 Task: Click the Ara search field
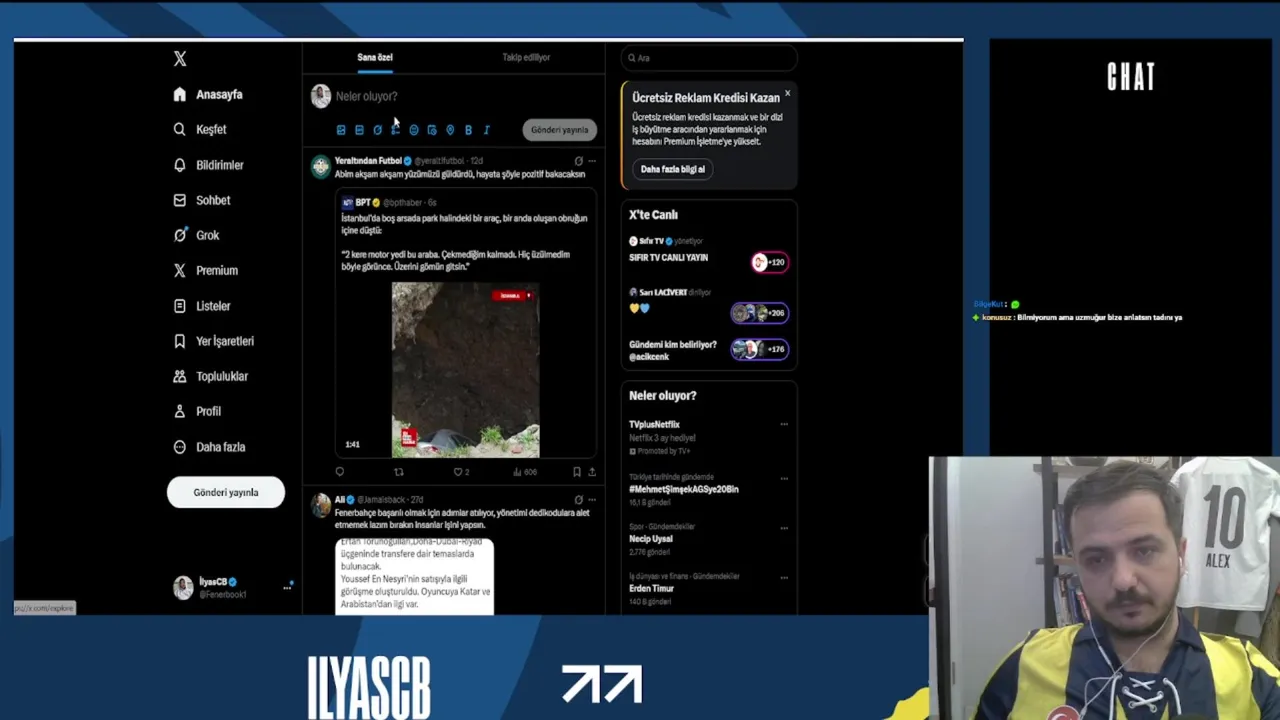coord(709,58)
